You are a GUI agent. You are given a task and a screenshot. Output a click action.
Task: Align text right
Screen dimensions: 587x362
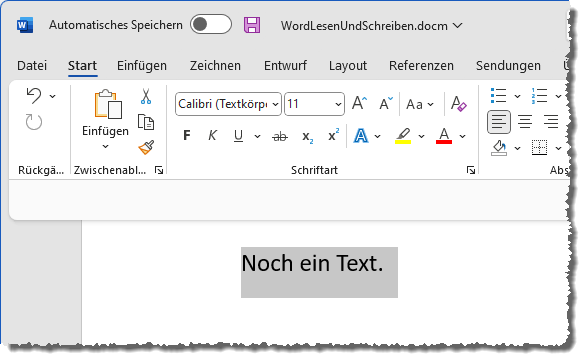551,122
